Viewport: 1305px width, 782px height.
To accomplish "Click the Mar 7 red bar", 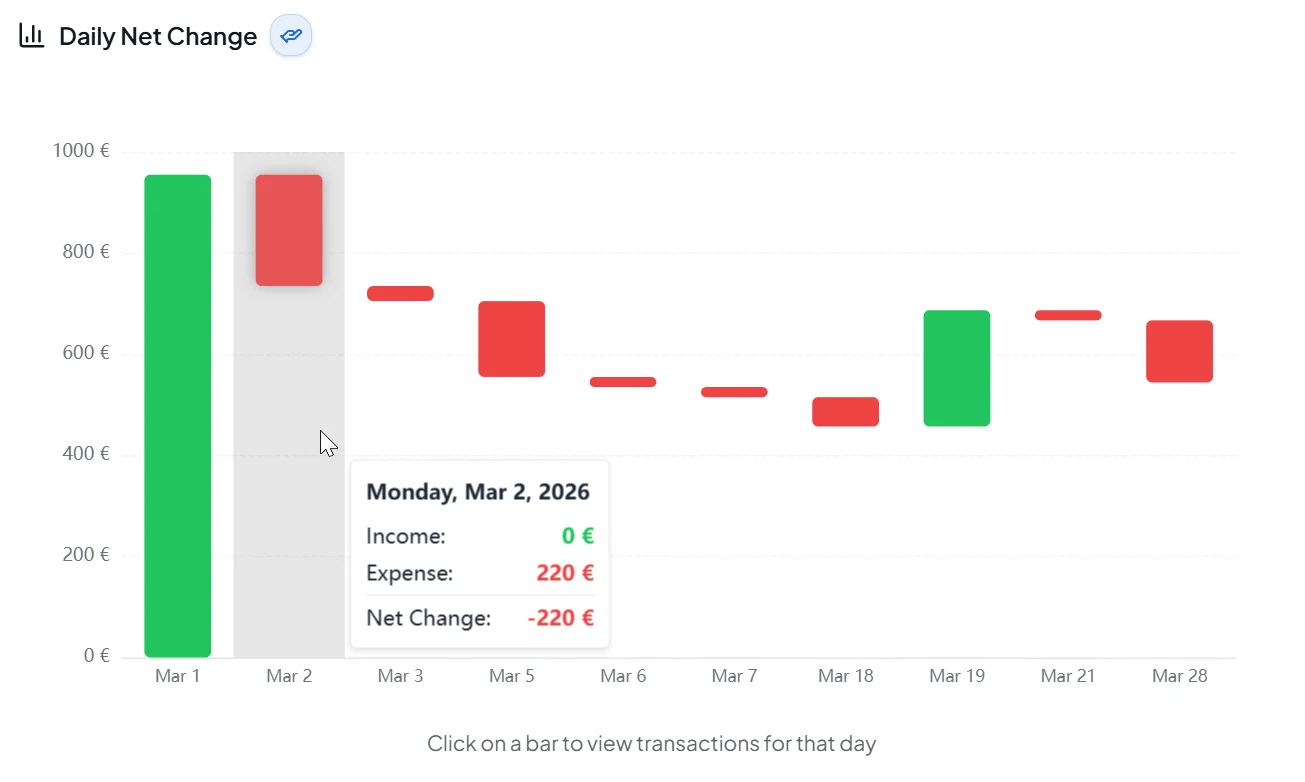I will (x=734, y=392).
